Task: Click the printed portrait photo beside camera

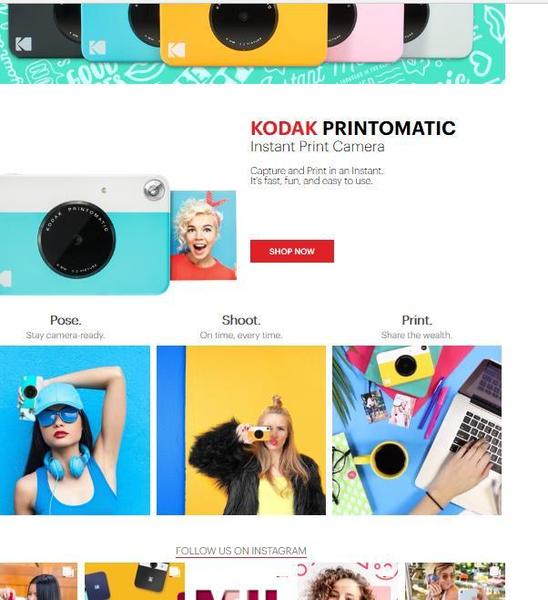Action: coord(203,235)
